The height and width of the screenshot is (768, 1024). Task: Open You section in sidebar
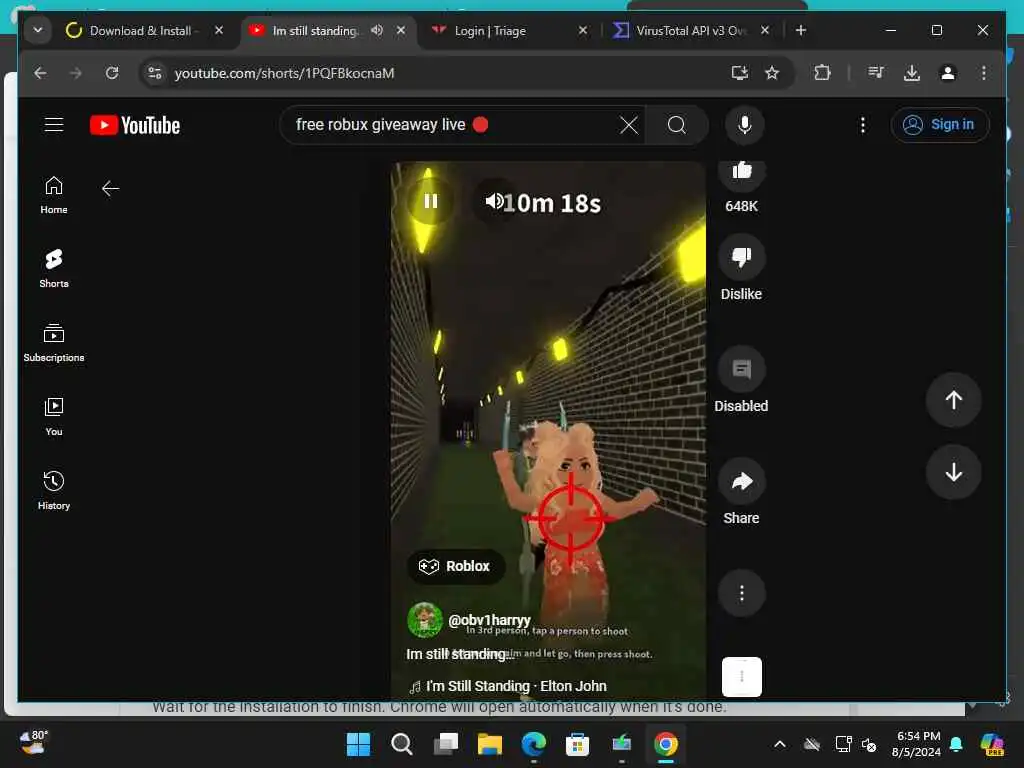tap(54, 417)
